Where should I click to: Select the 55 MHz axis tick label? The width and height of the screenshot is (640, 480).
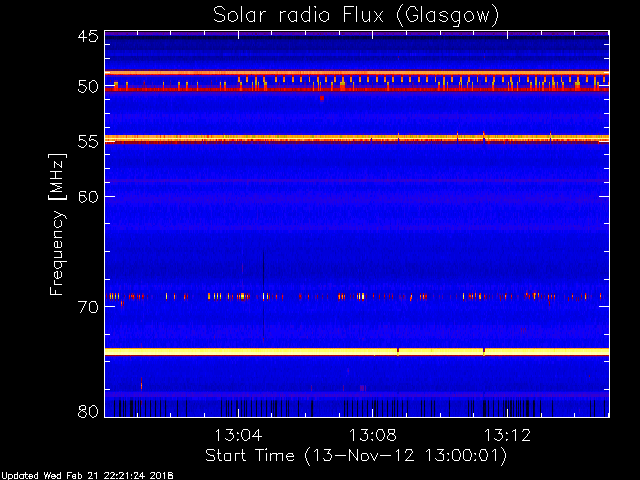tap(88, 142)
